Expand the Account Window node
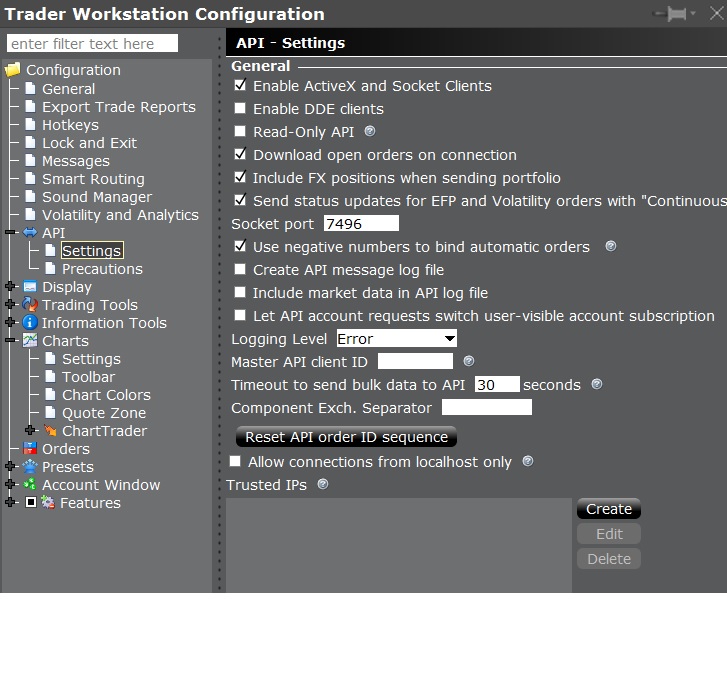This screenshot has width=727, height=680. click(10, 484)
